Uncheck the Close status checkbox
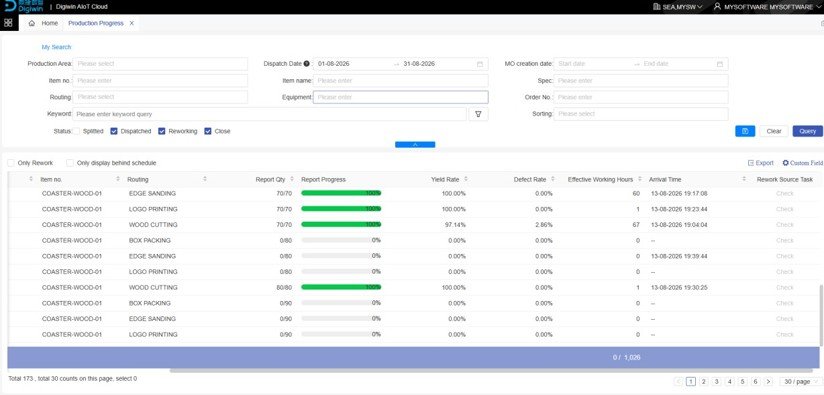Screen dimensions: 824x395 [208, 131]
